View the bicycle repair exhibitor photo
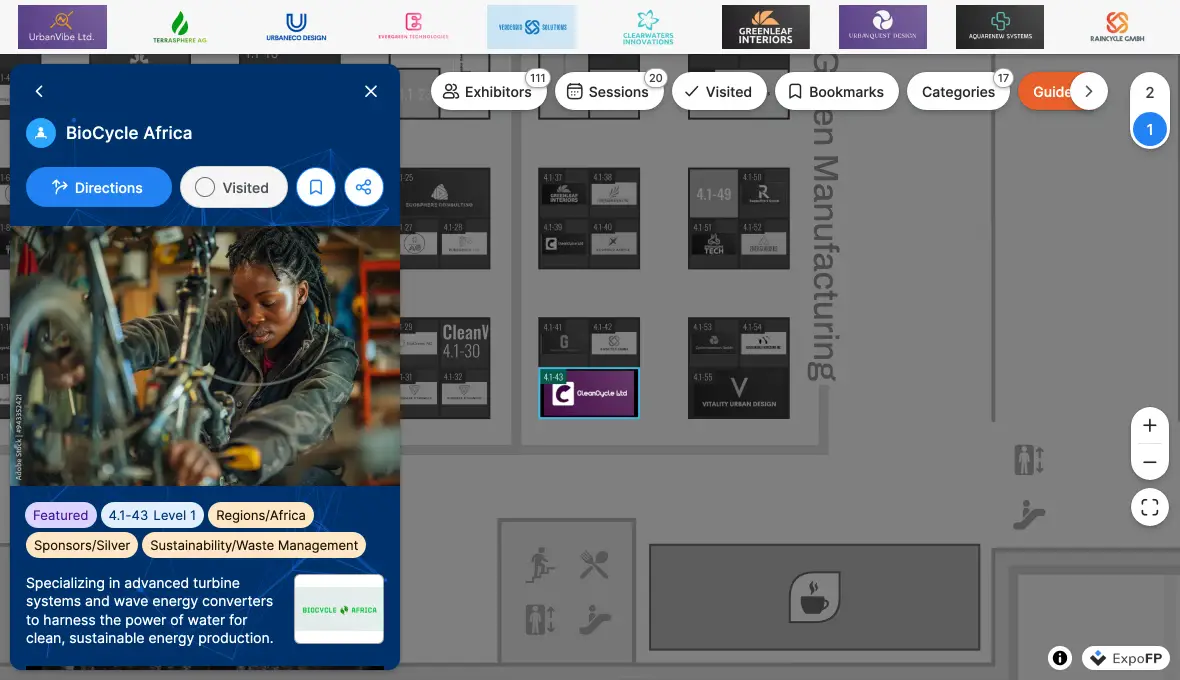Screen dimensions: 1180x680 click(x=205, y=356)
